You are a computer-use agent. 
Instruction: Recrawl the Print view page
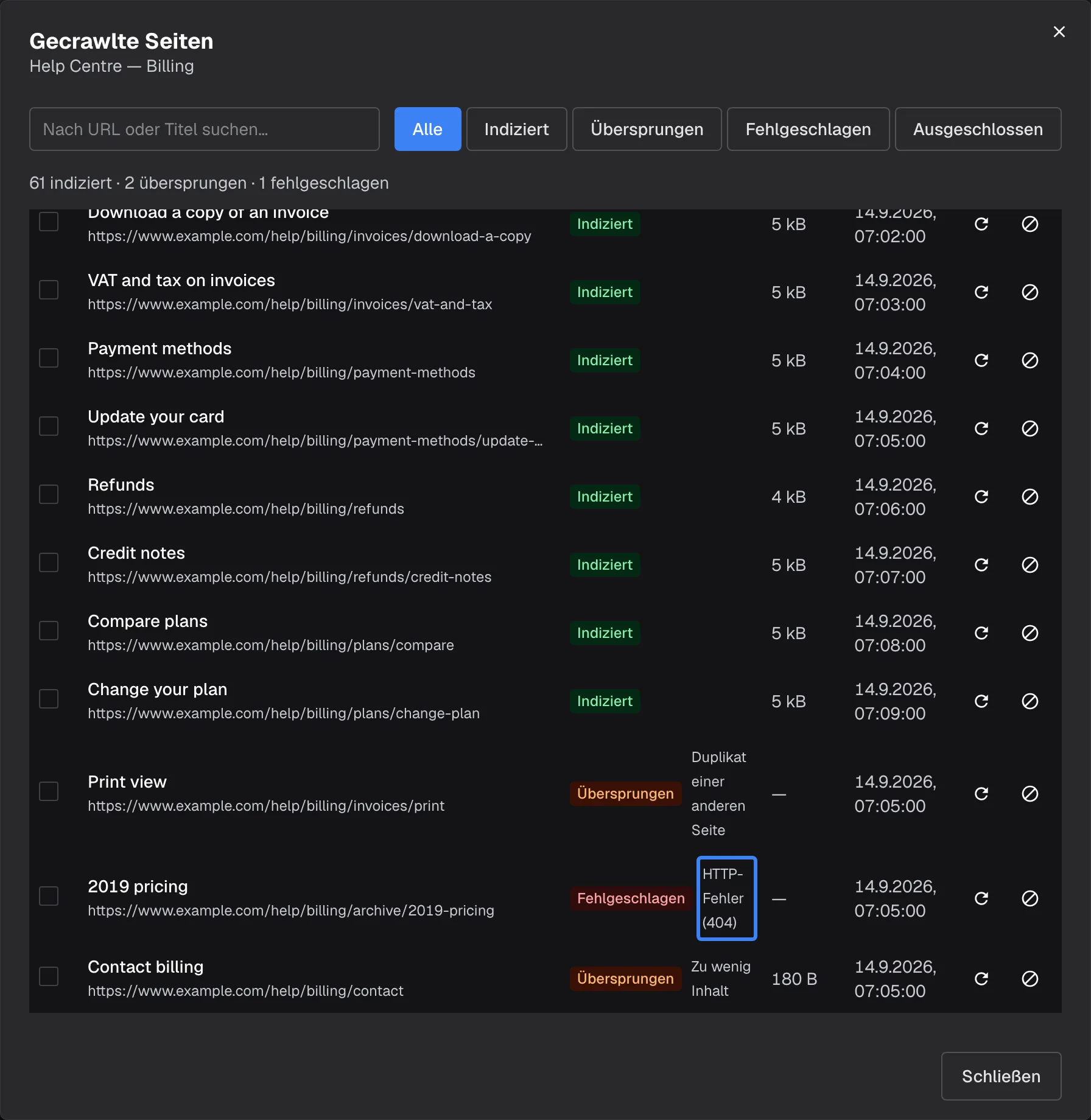[x=981, y=794]
